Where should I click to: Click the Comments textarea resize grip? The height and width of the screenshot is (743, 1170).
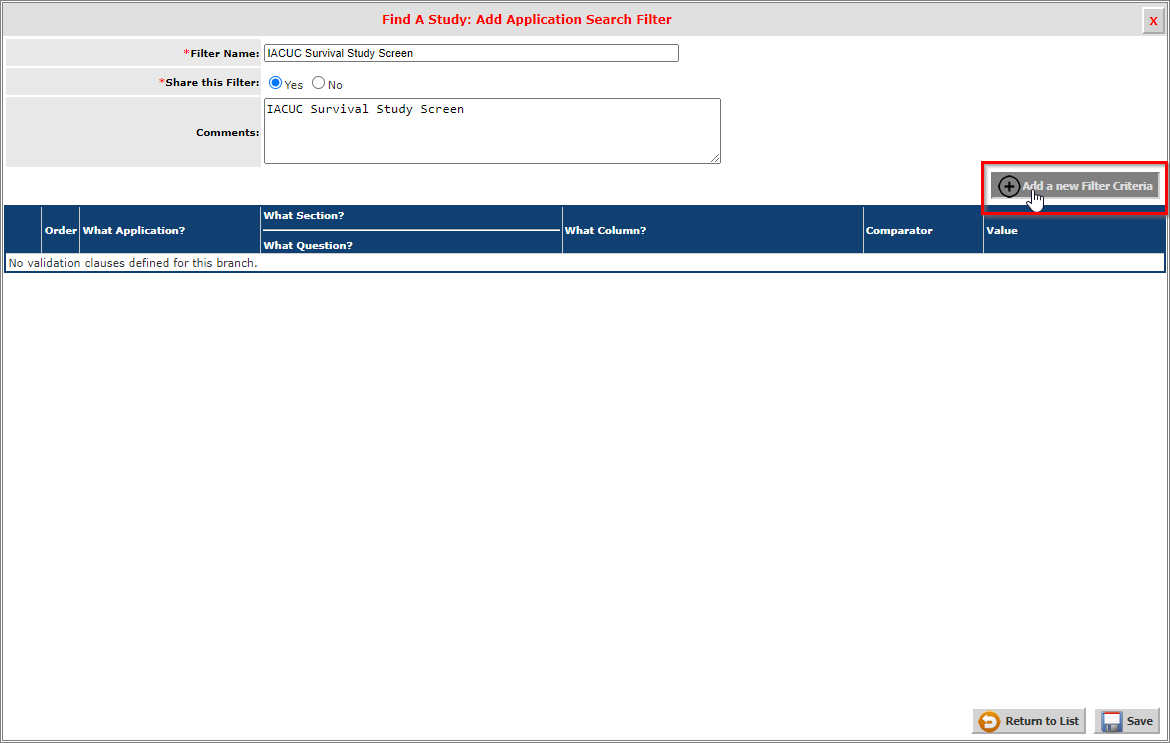[715, 158]
